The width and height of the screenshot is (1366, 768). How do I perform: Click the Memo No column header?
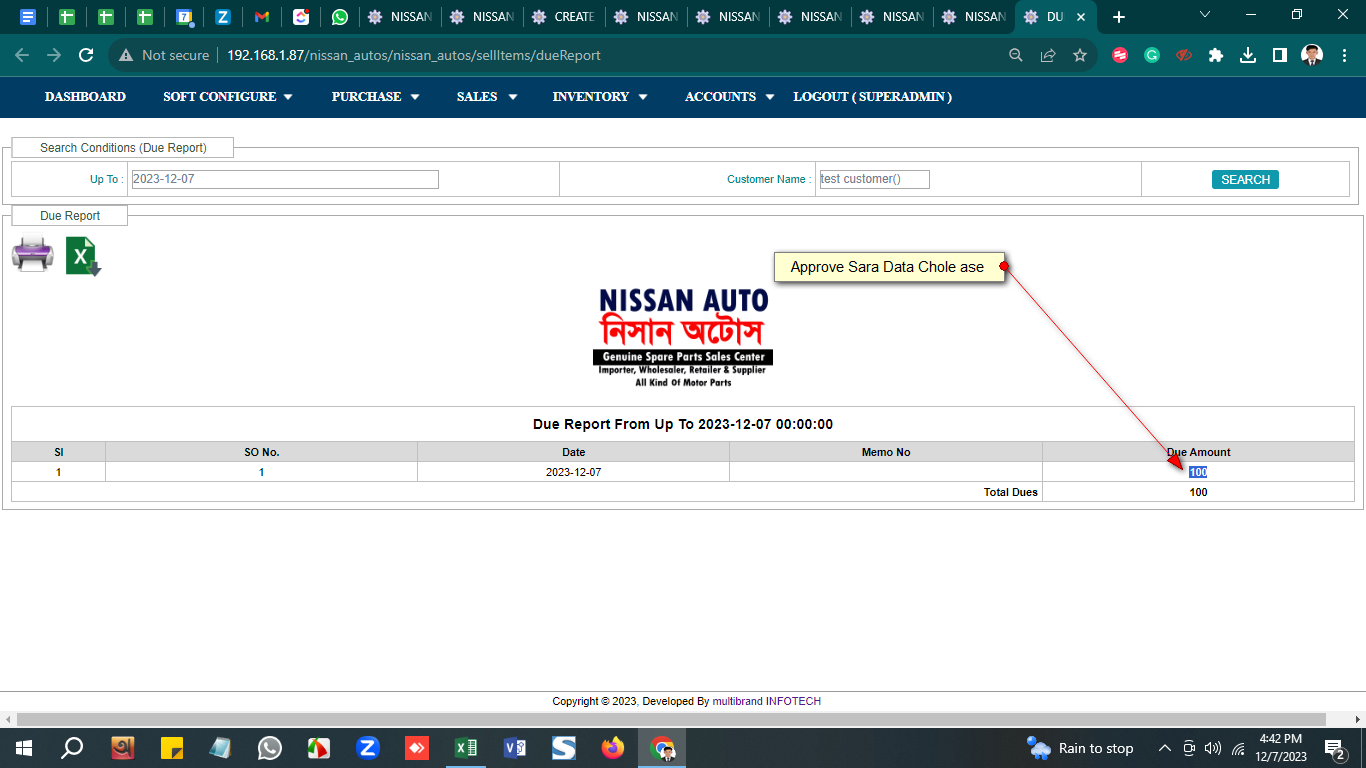886,452
